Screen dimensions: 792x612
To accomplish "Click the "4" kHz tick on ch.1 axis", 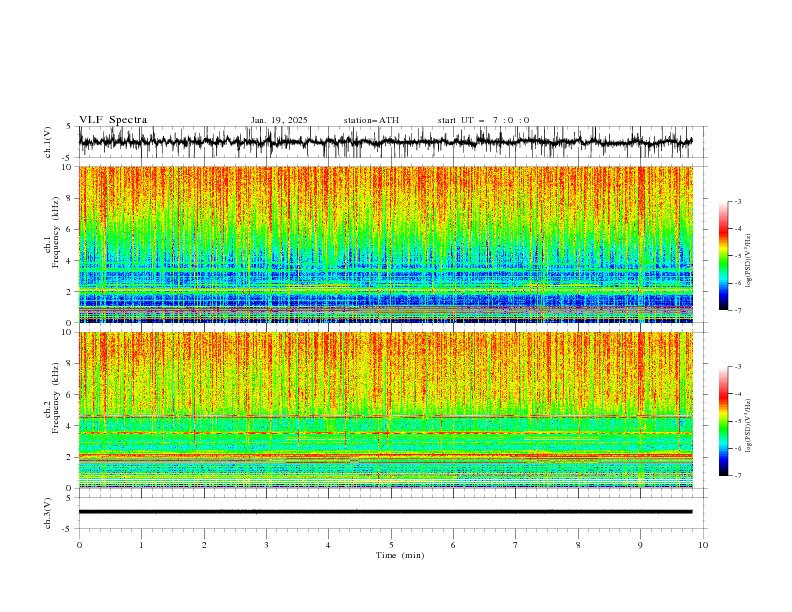I will 71,261.
